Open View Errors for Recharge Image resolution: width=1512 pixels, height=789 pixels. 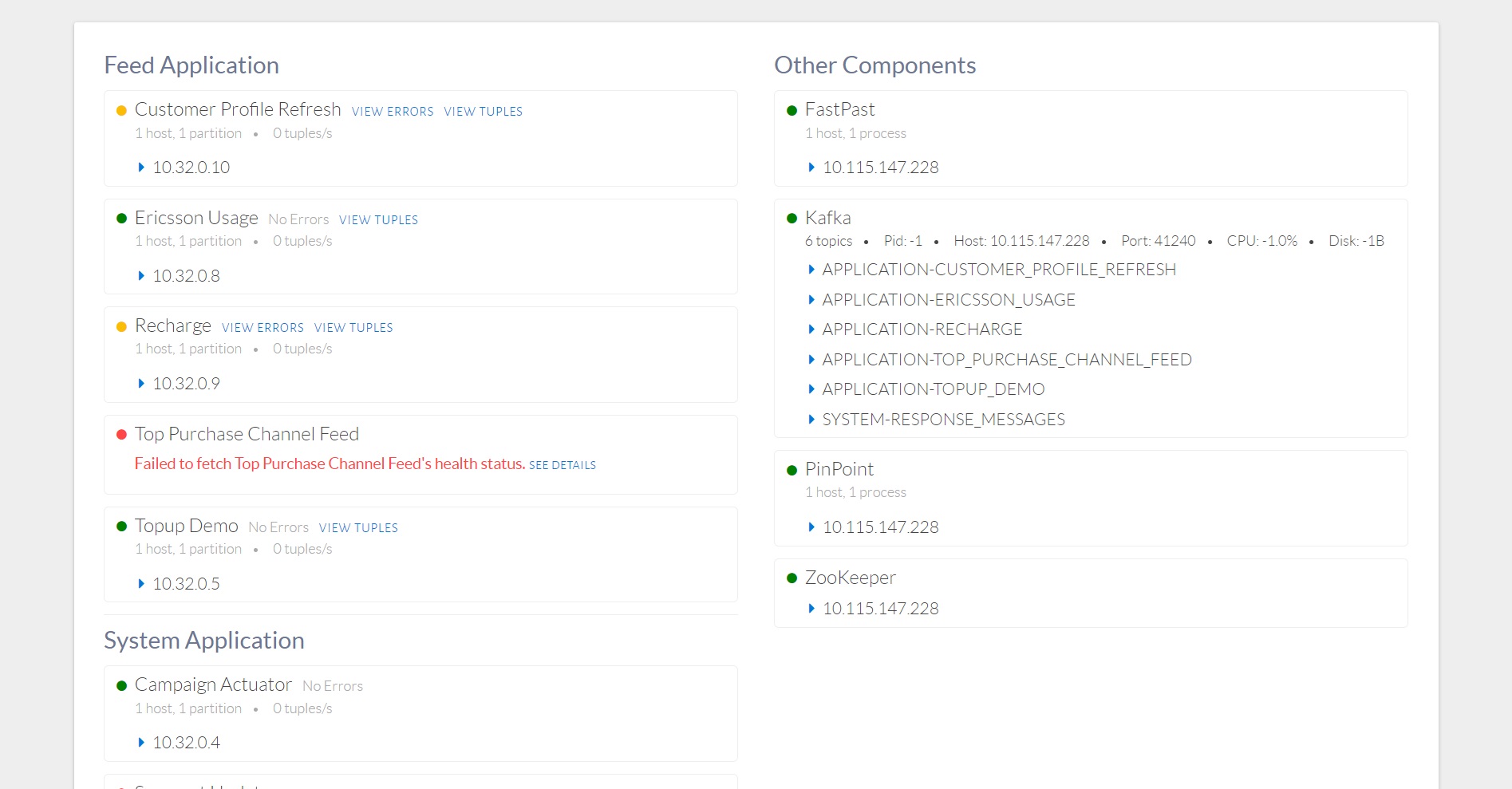click(x=263, y=328)
